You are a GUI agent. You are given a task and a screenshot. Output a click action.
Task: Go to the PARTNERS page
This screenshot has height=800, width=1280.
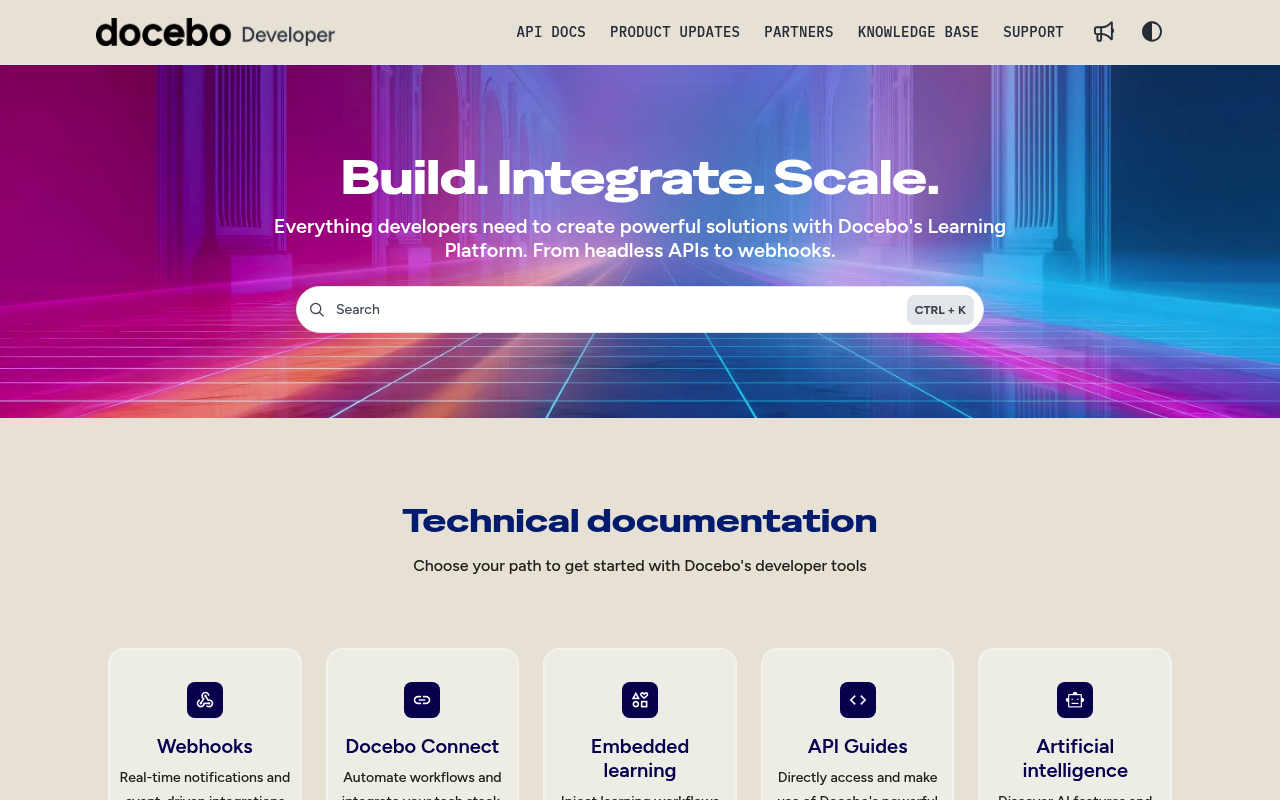(x=799, y=32)
